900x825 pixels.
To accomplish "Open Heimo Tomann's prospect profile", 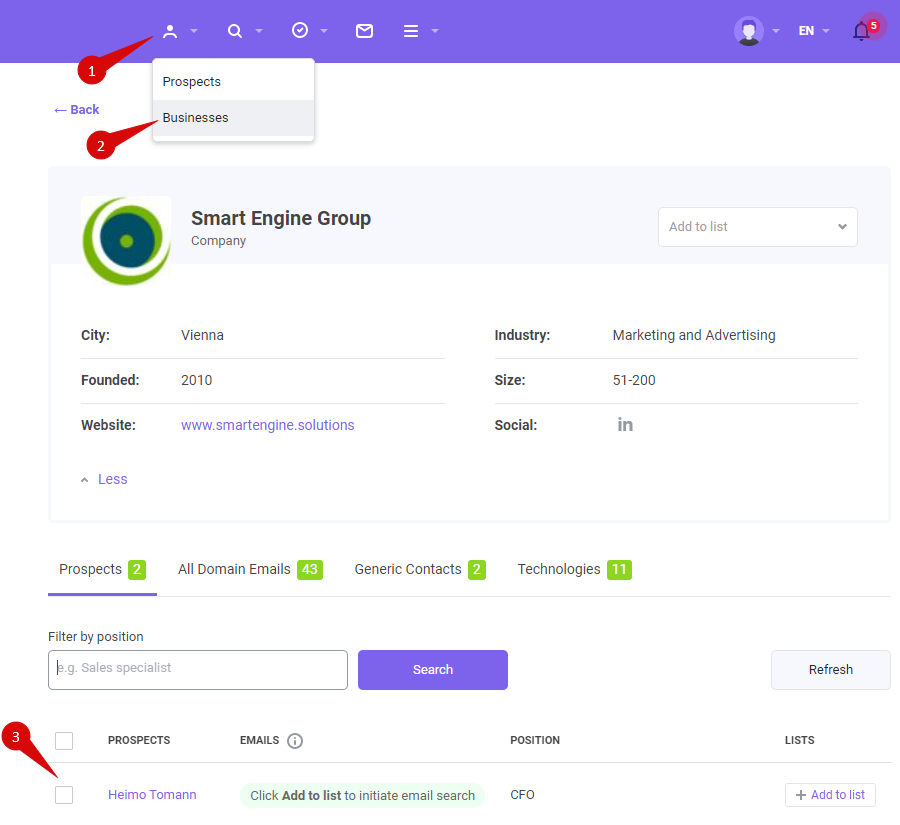I will [x=152, y=795].
